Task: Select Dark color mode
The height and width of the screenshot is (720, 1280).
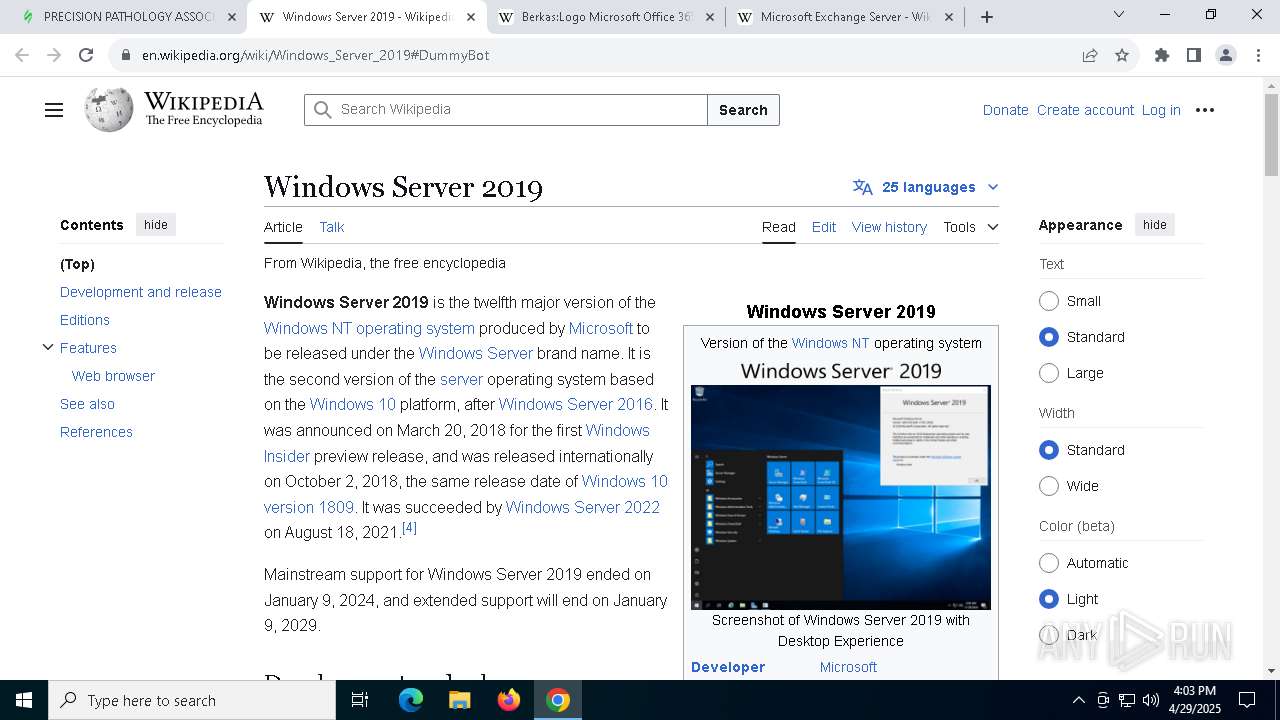Action: pos(1049,635)
